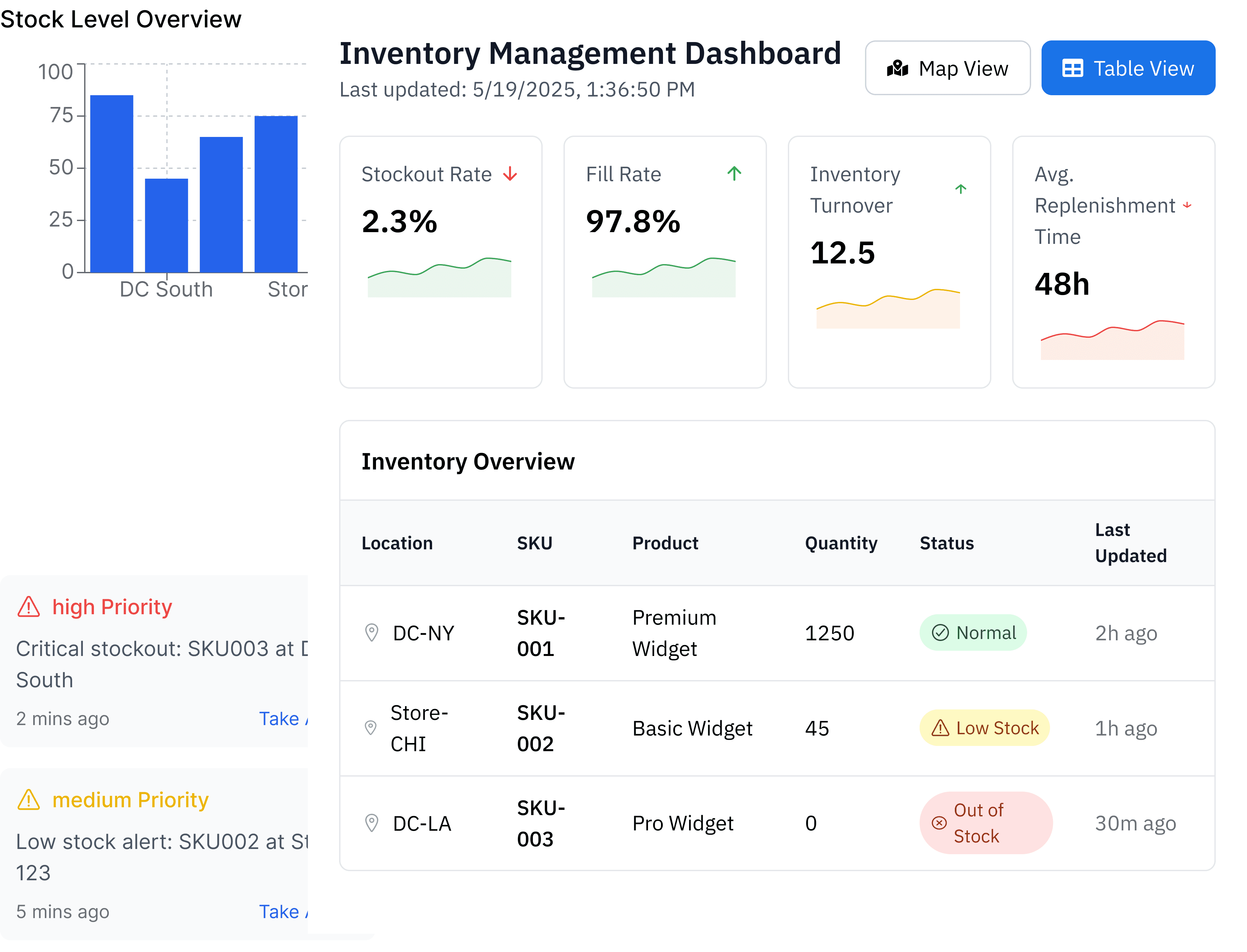Open the Replenishment Time sparkline chart
This screenshot has width=1247, height=952.
(1112, 339)
